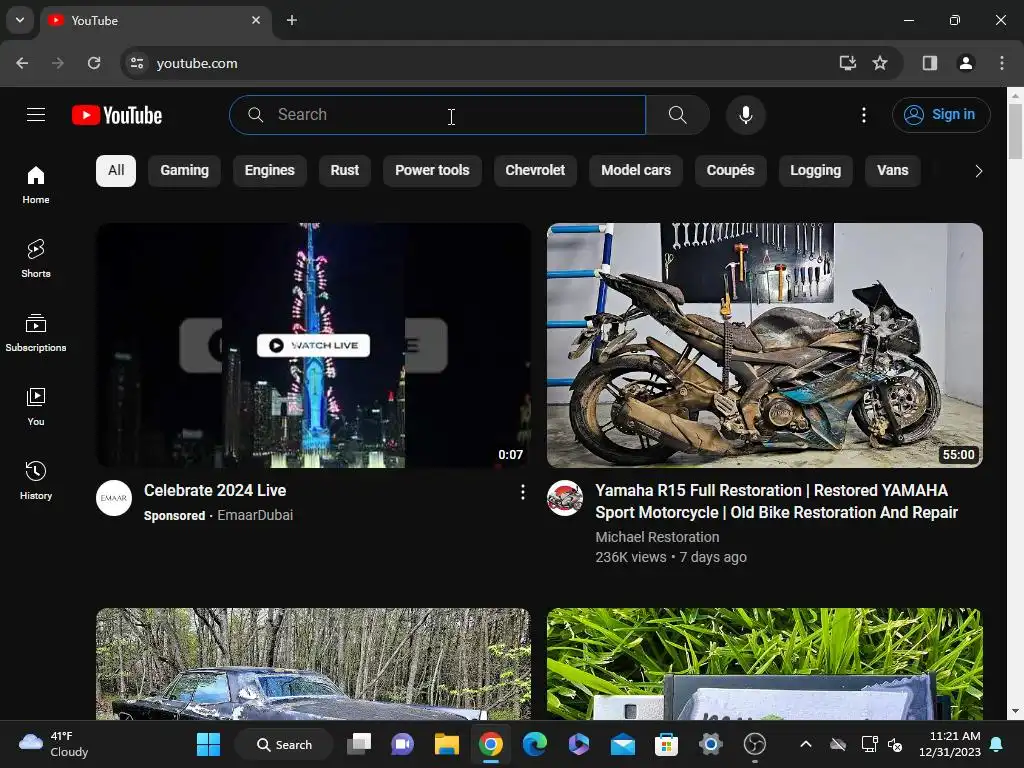Show more category chips with right arrow
Screen dimensions: 1024x768
point(978,171)
